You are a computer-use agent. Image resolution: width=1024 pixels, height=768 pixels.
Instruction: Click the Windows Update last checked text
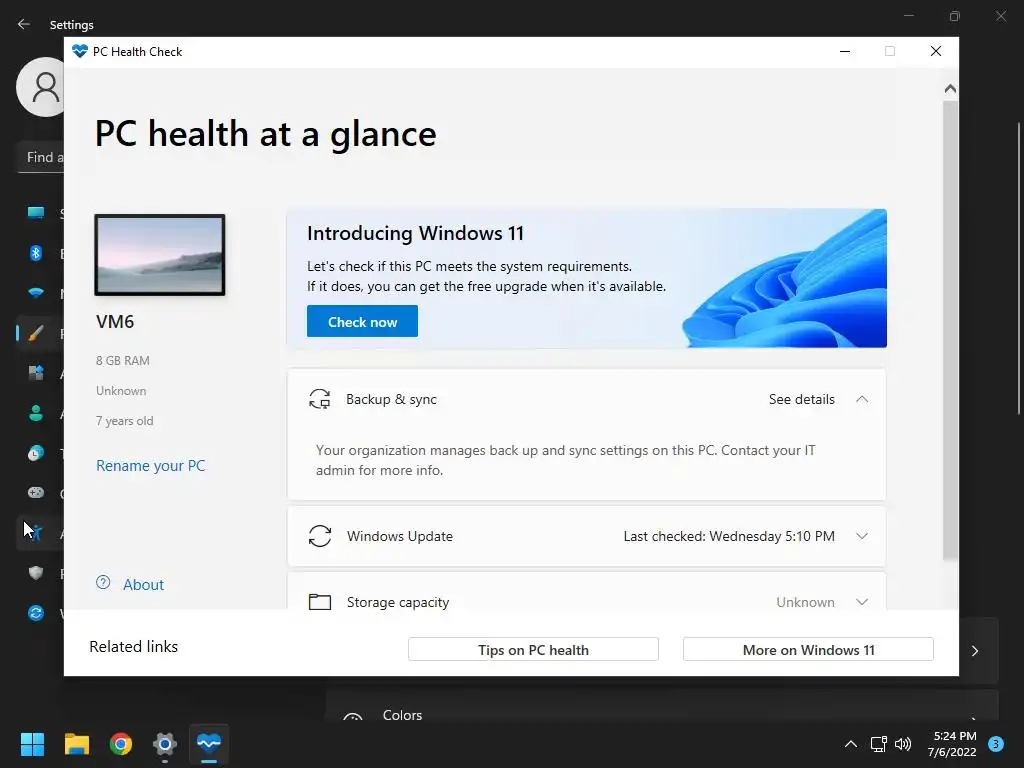(x=729, y=536)
